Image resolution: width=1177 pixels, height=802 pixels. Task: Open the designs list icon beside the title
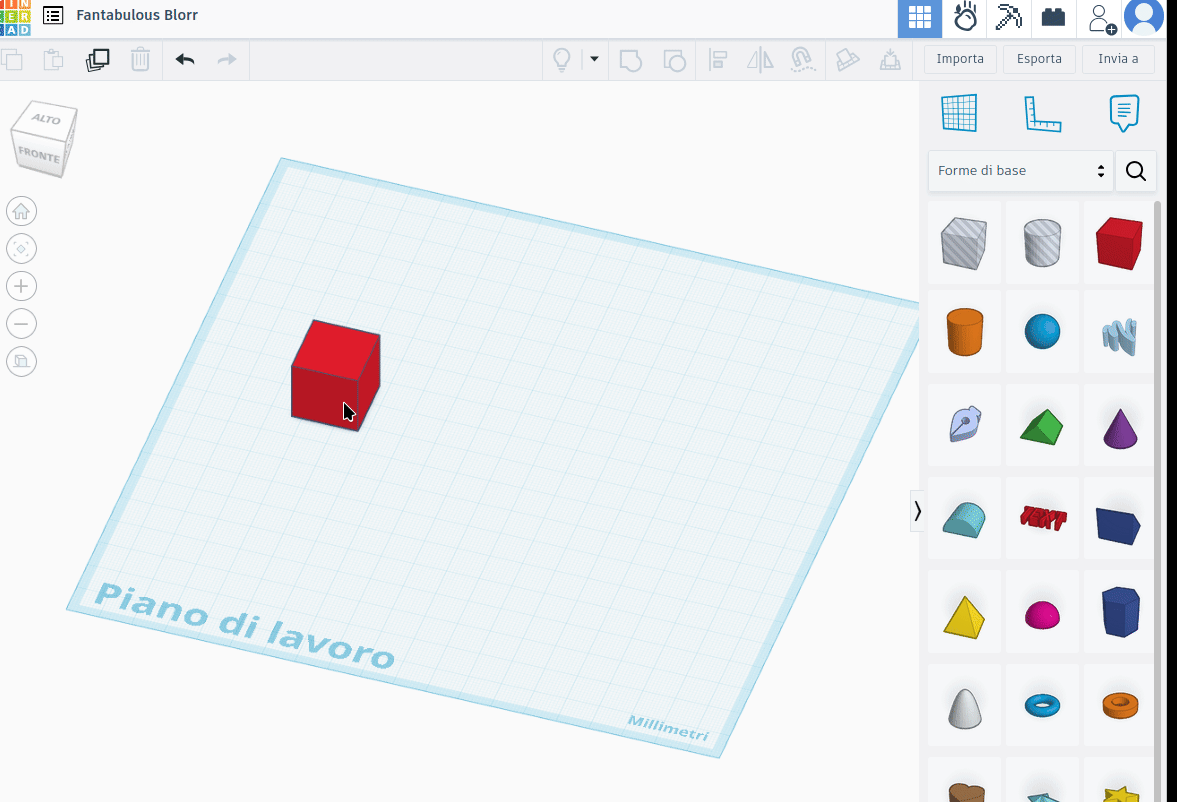pos(53,15)
